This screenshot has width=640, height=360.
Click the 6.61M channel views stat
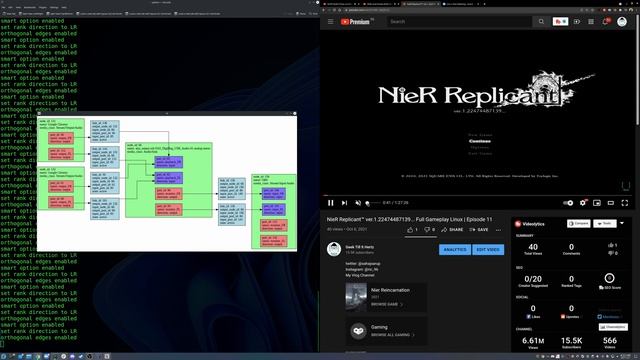pos(533,342)
